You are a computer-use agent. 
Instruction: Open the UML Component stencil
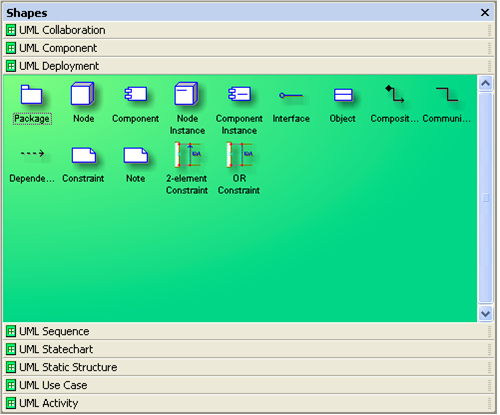249,48
